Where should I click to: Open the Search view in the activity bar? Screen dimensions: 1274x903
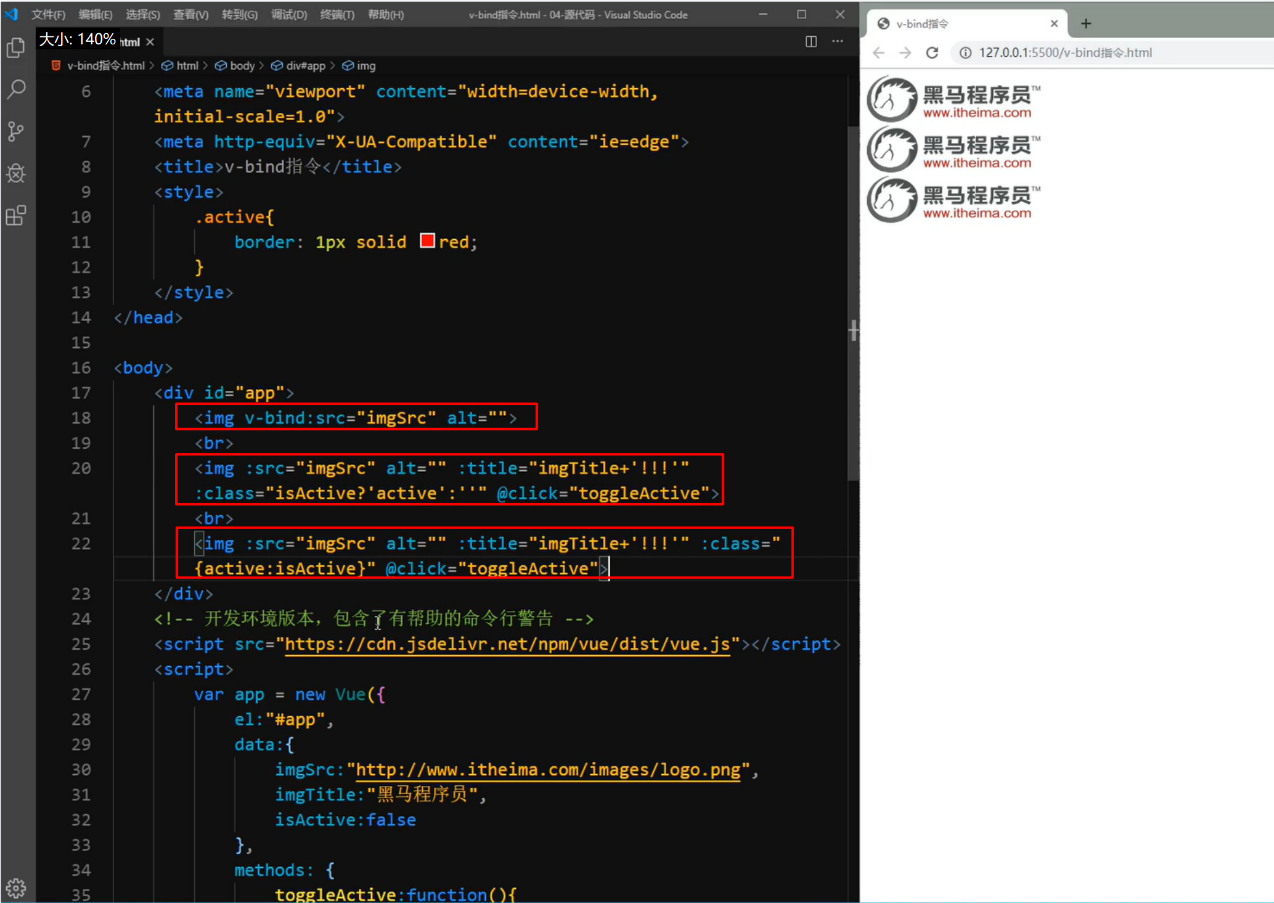(16, 89)
